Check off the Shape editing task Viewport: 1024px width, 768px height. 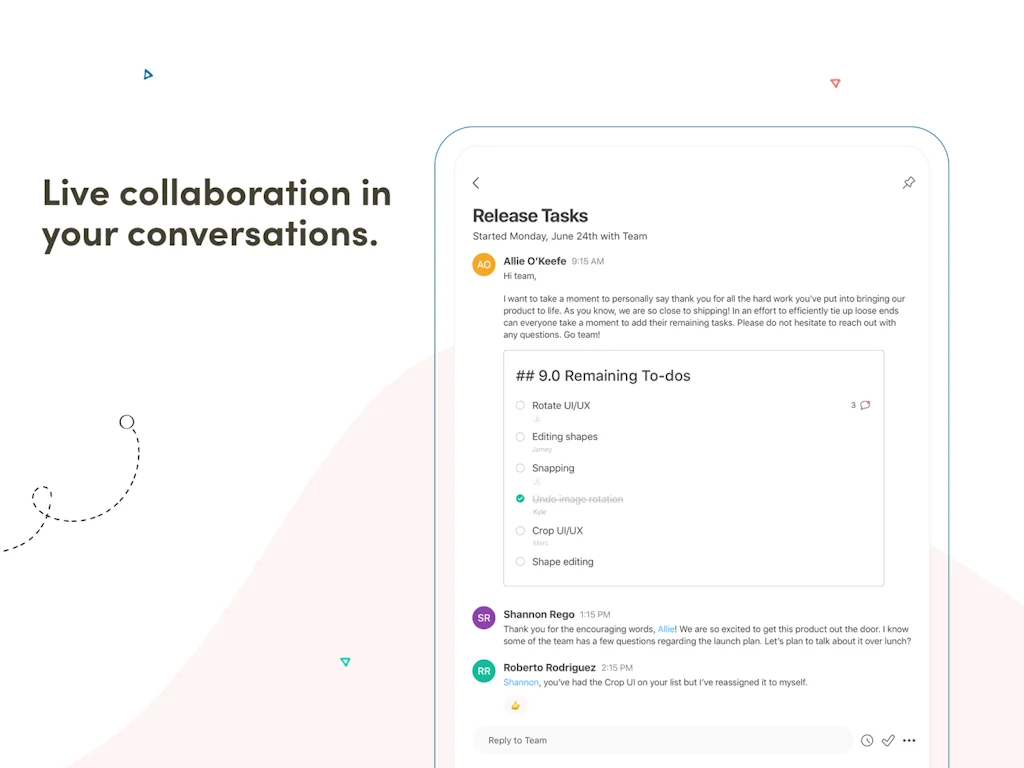(x=520, y=561)
